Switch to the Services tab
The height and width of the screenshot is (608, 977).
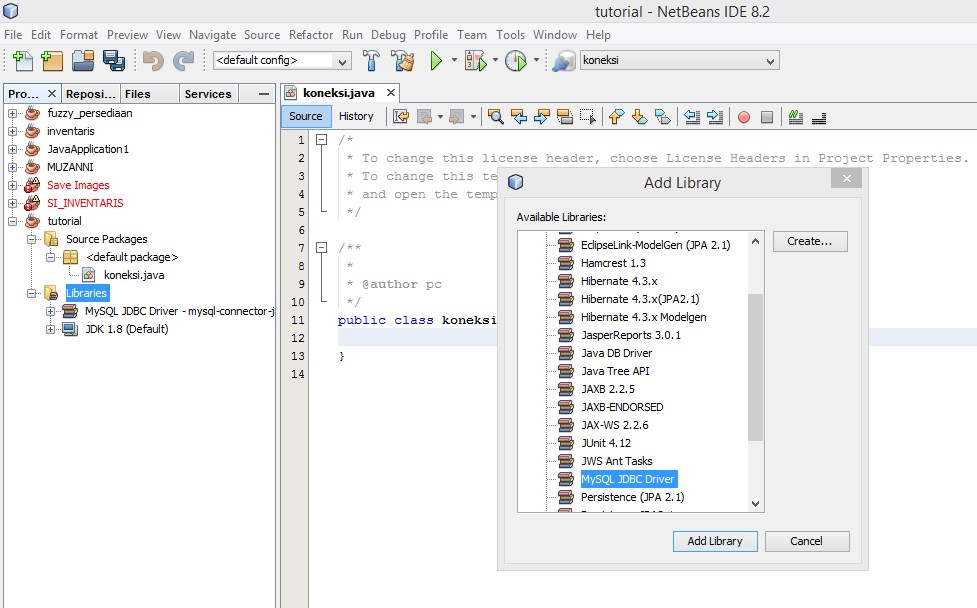point(207,94)
